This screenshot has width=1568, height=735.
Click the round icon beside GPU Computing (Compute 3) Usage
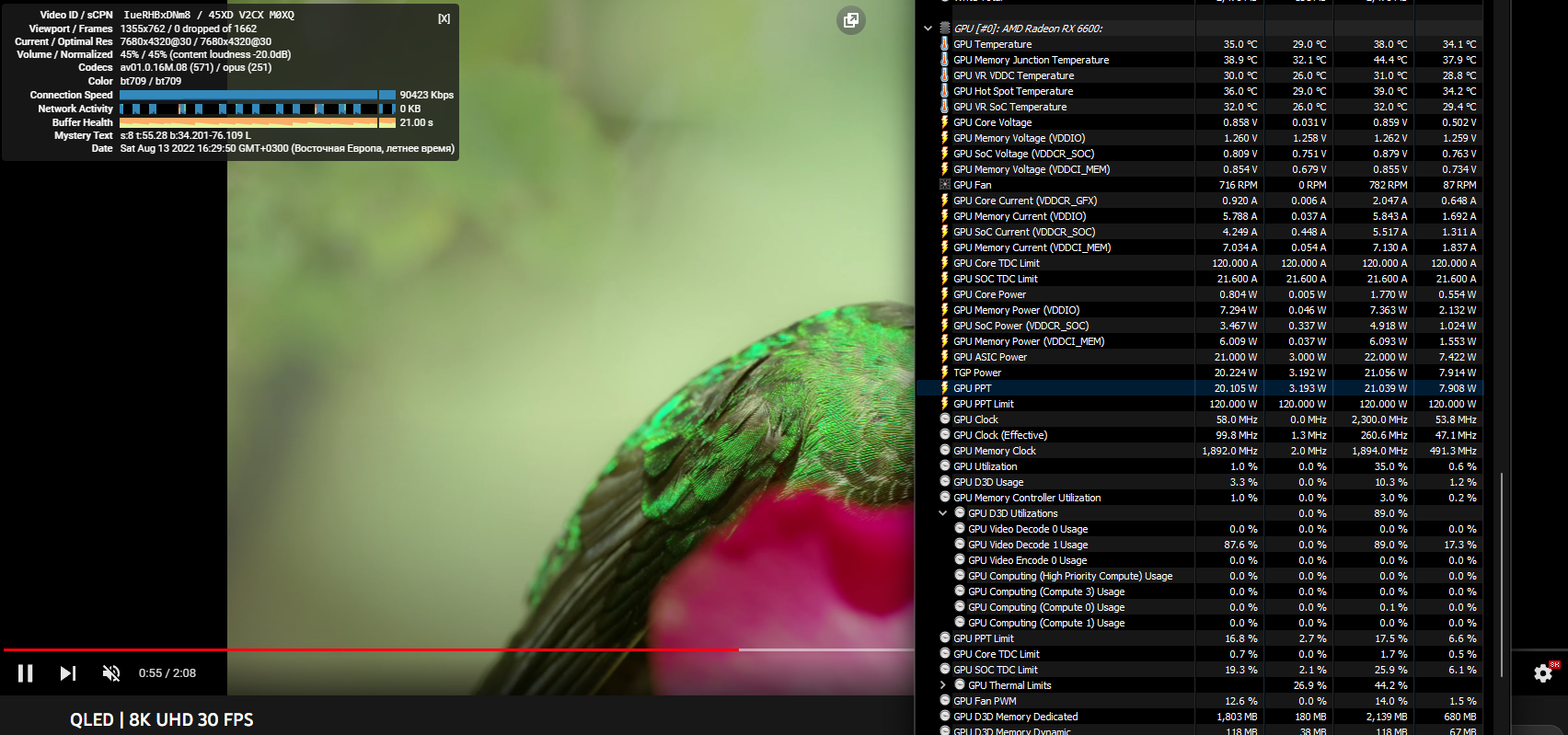tap(960, 591)
